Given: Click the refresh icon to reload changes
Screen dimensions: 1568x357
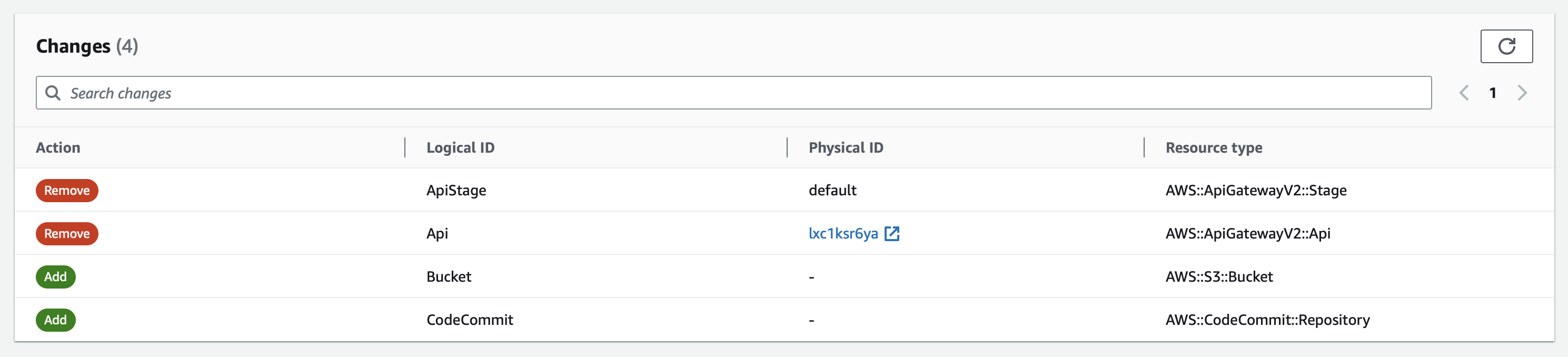Looking at the screenshot, I should pos(1507,46).
